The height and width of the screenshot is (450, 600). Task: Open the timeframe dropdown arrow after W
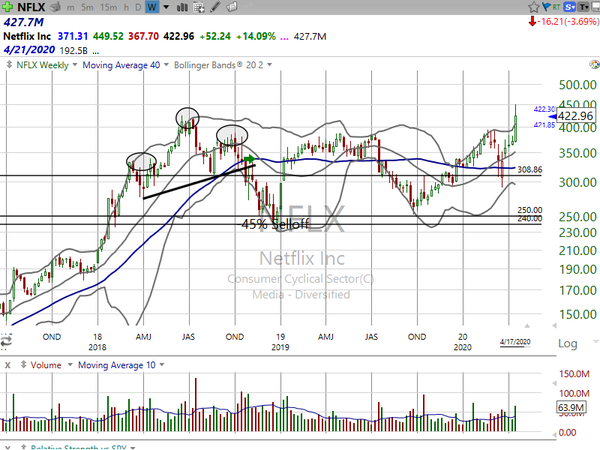(166, 7)
